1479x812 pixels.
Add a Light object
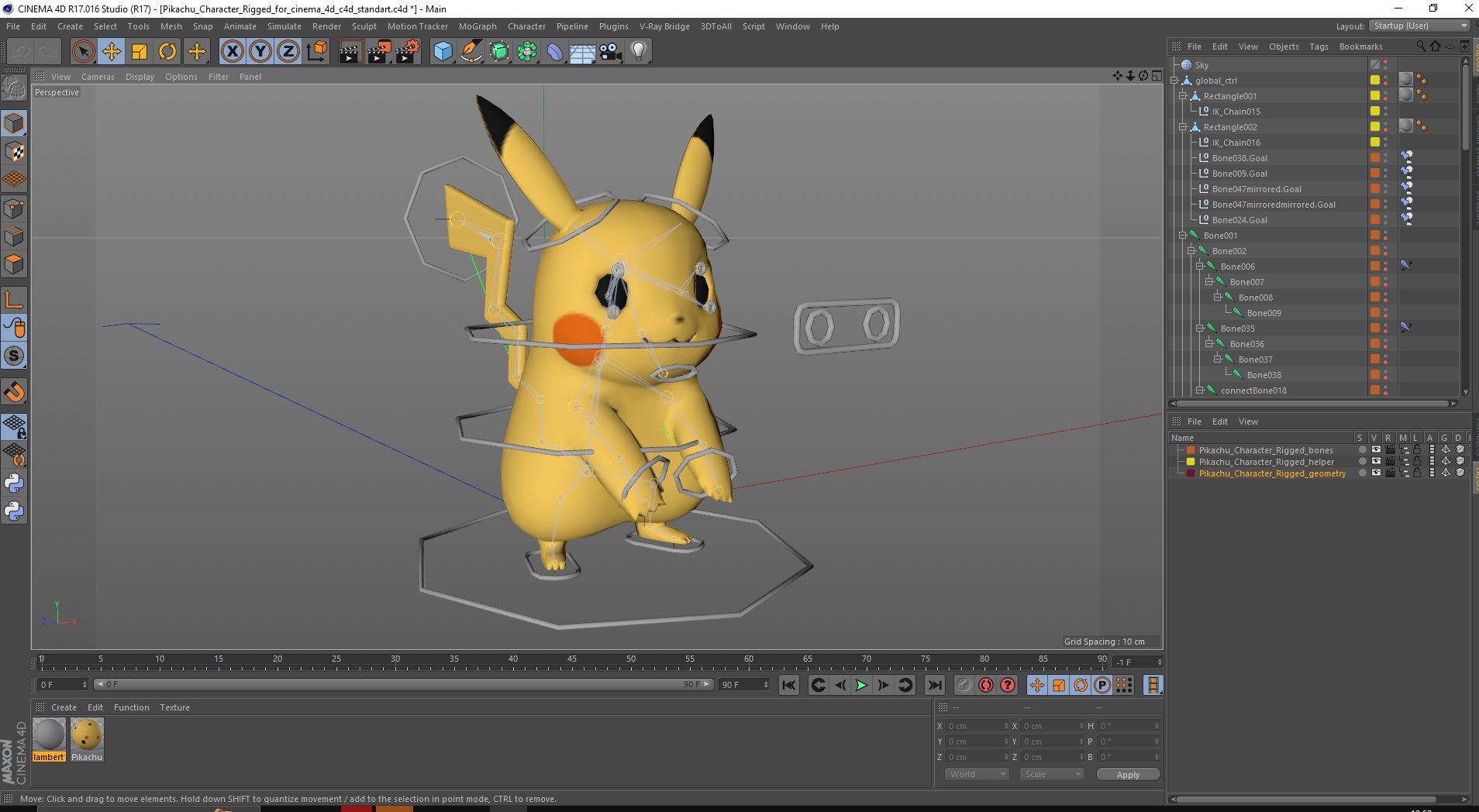638,52
